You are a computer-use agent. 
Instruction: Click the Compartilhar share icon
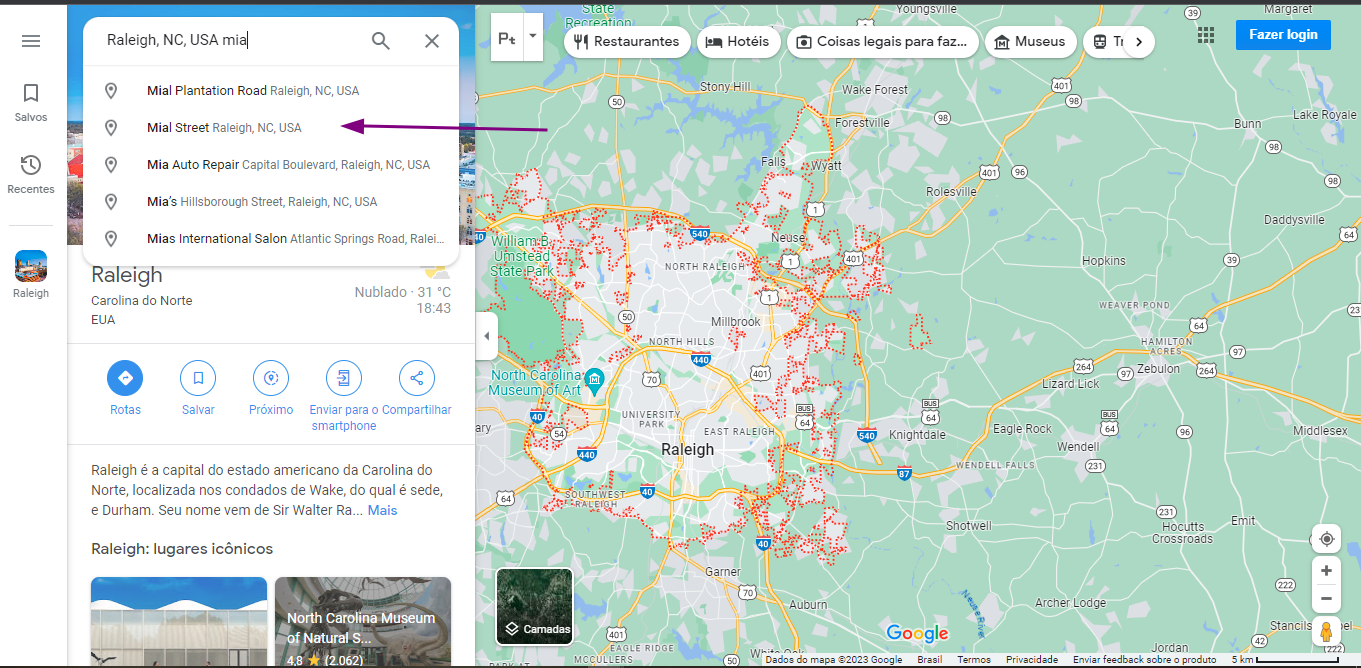pos(417,378)
